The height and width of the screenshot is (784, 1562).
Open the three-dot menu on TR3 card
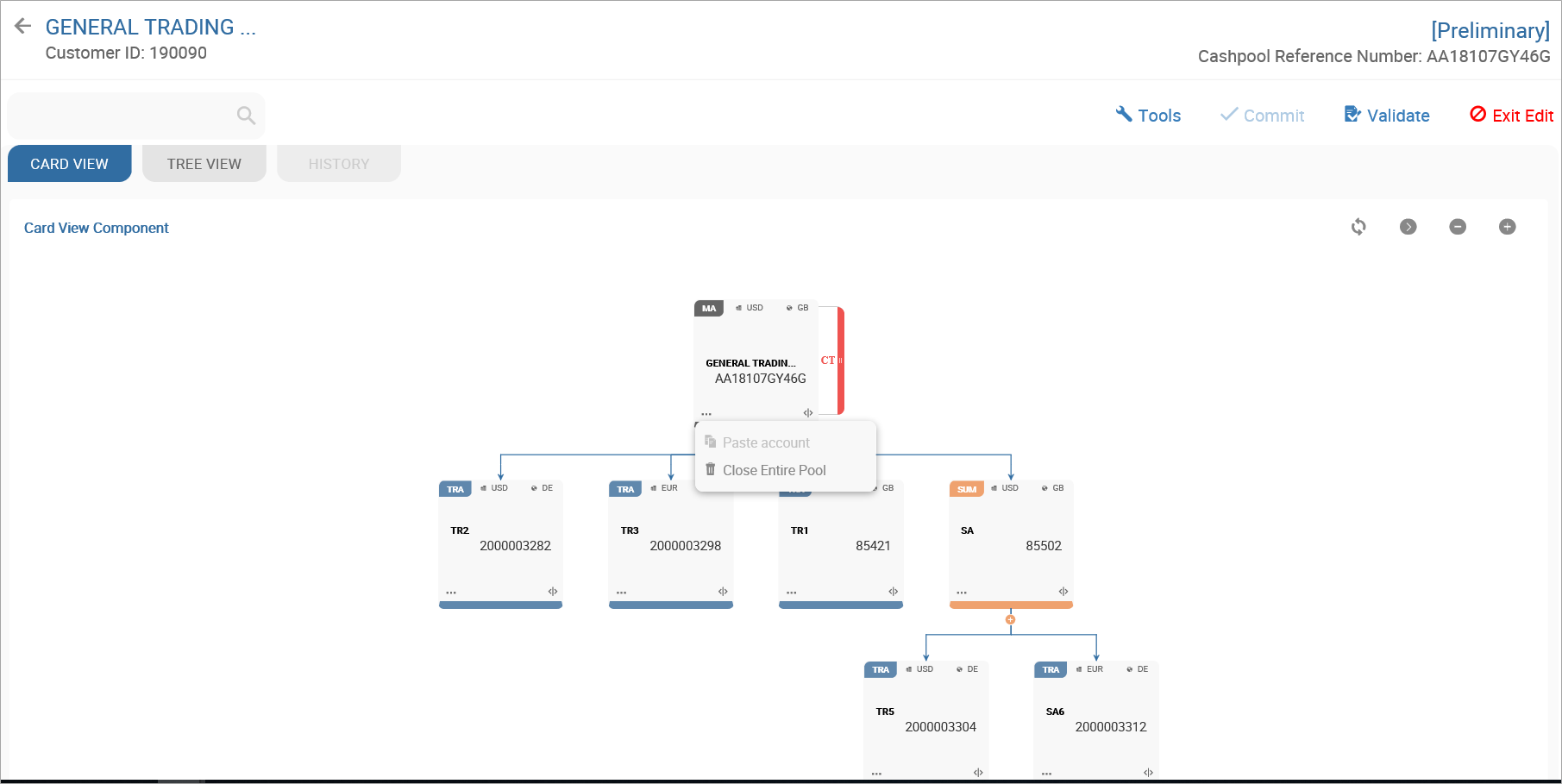[x=621, y=593]
